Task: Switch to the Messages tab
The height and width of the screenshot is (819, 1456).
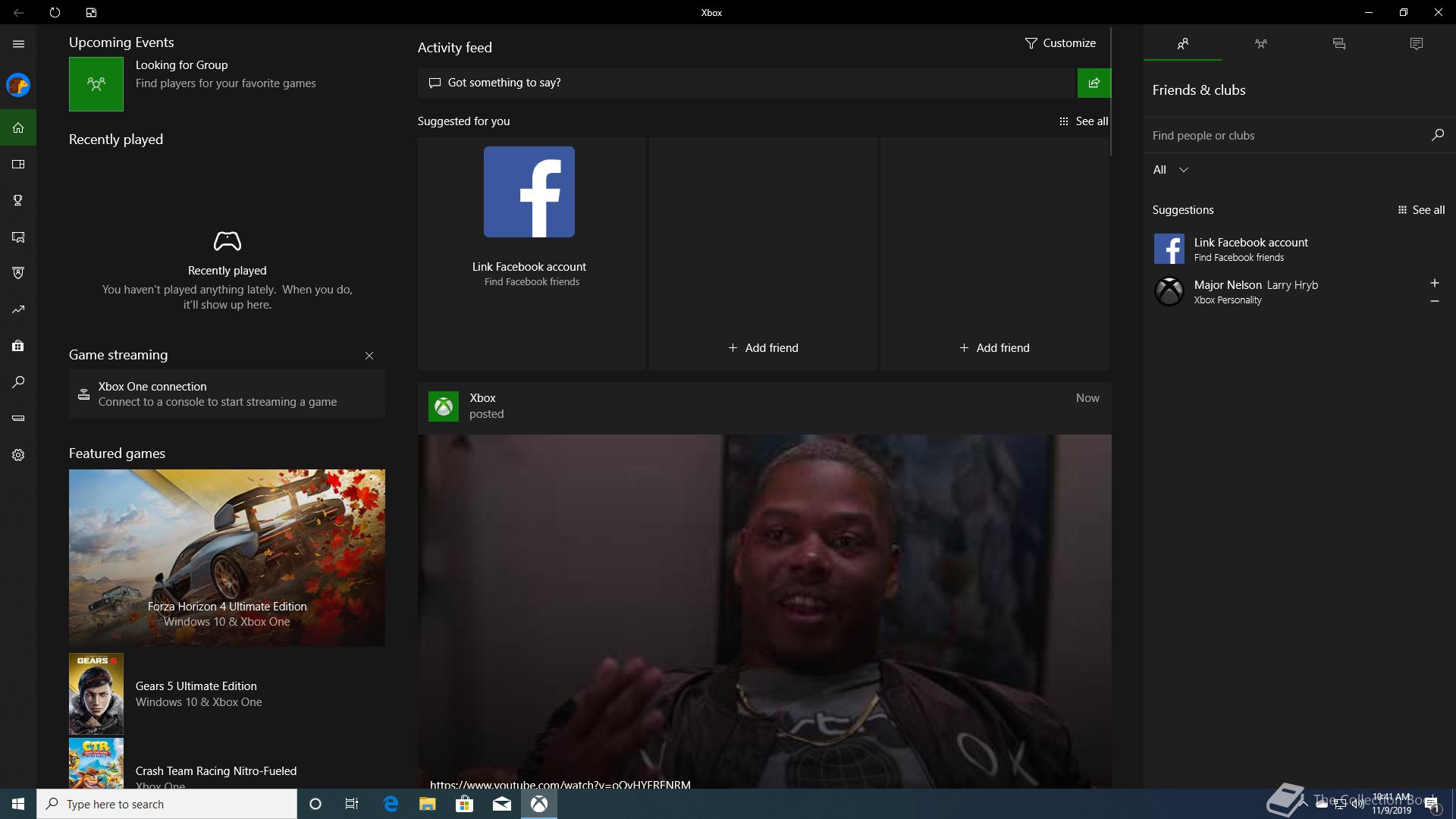Action: (x=1338, y=44)
